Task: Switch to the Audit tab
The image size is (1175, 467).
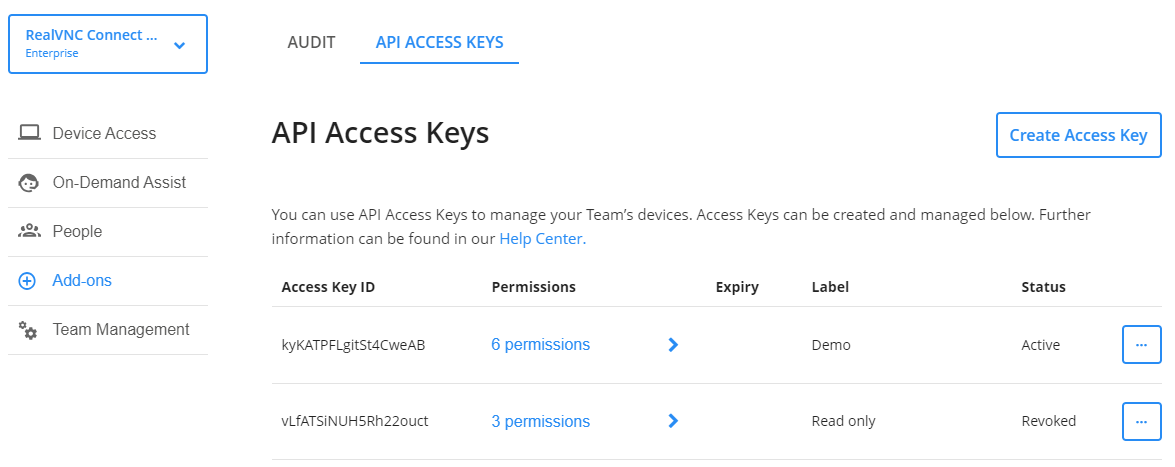Action: point(311,43)
